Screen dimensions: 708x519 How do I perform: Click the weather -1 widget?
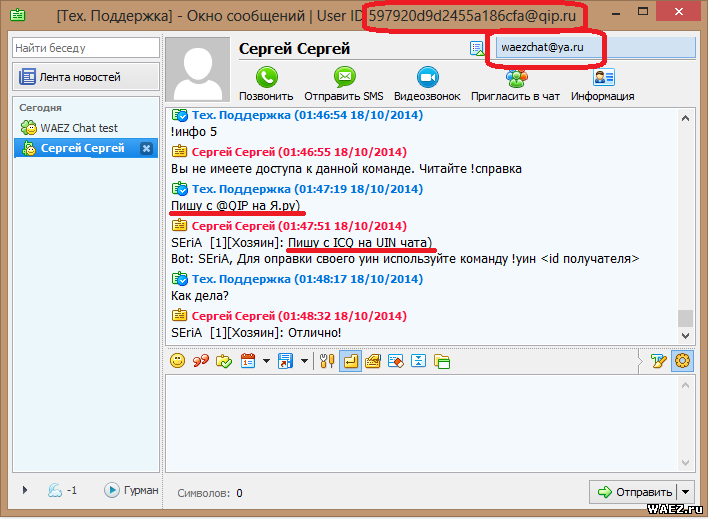click(62, 490)
